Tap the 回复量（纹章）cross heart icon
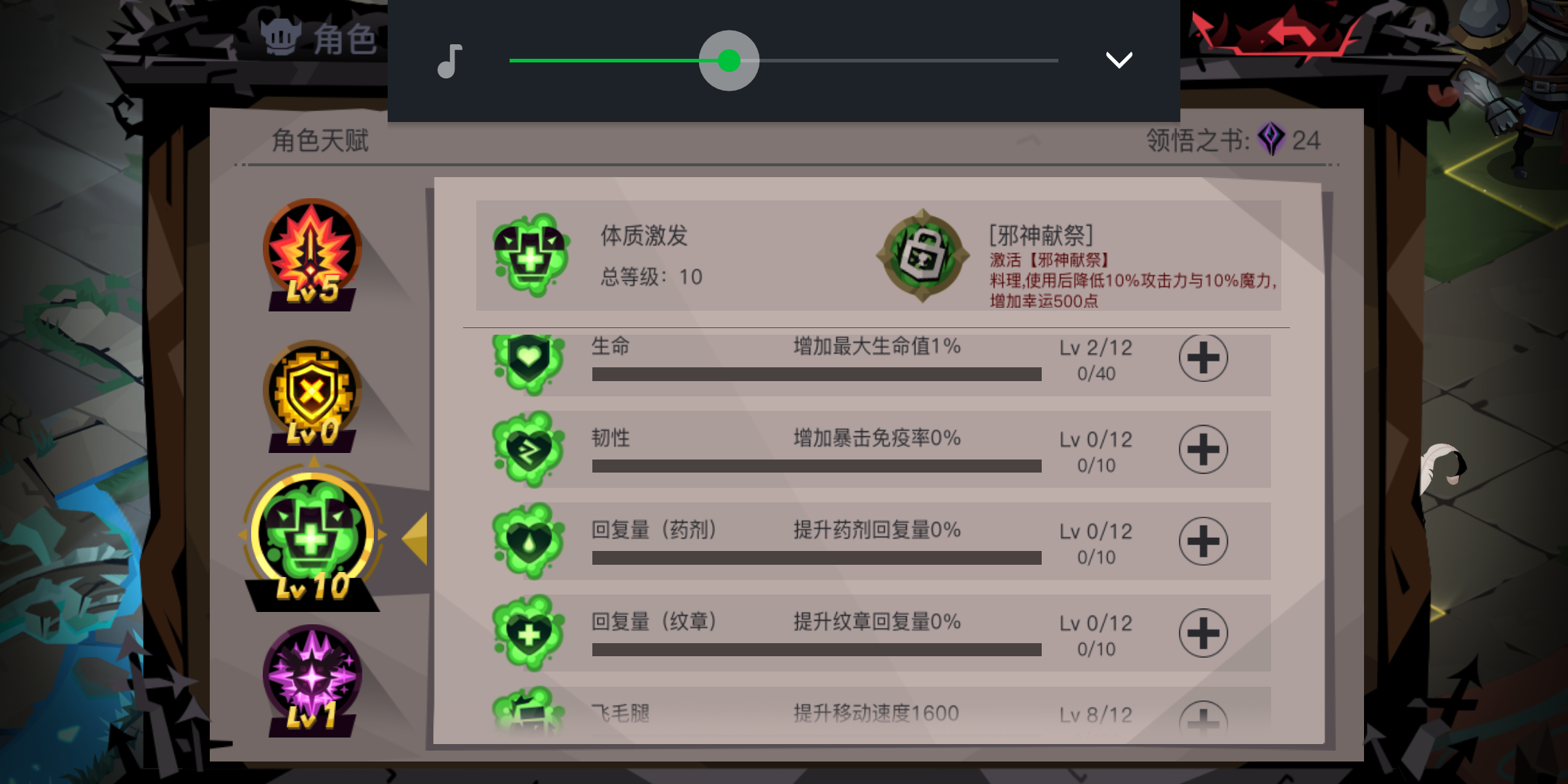 [528, 633]
